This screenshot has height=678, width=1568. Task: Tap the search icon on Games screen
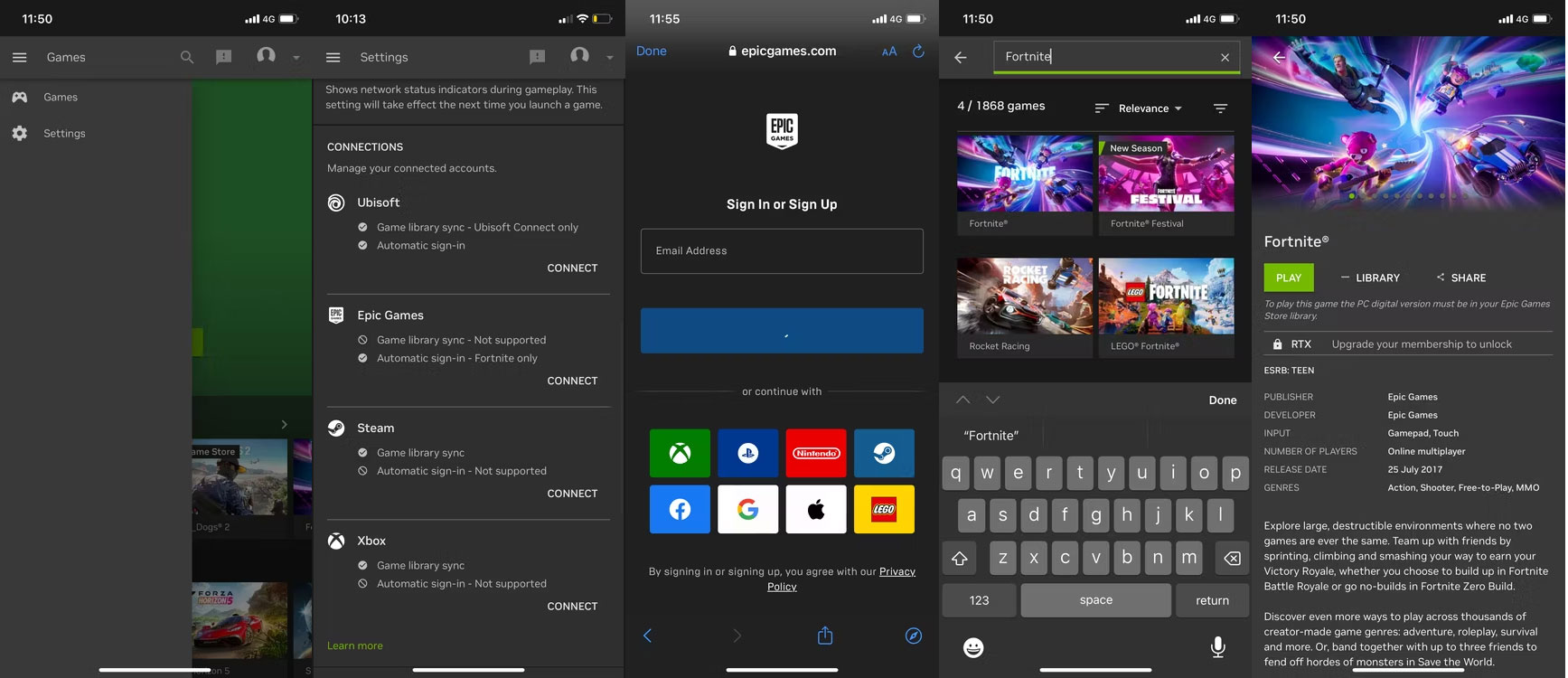click(187, 57)
